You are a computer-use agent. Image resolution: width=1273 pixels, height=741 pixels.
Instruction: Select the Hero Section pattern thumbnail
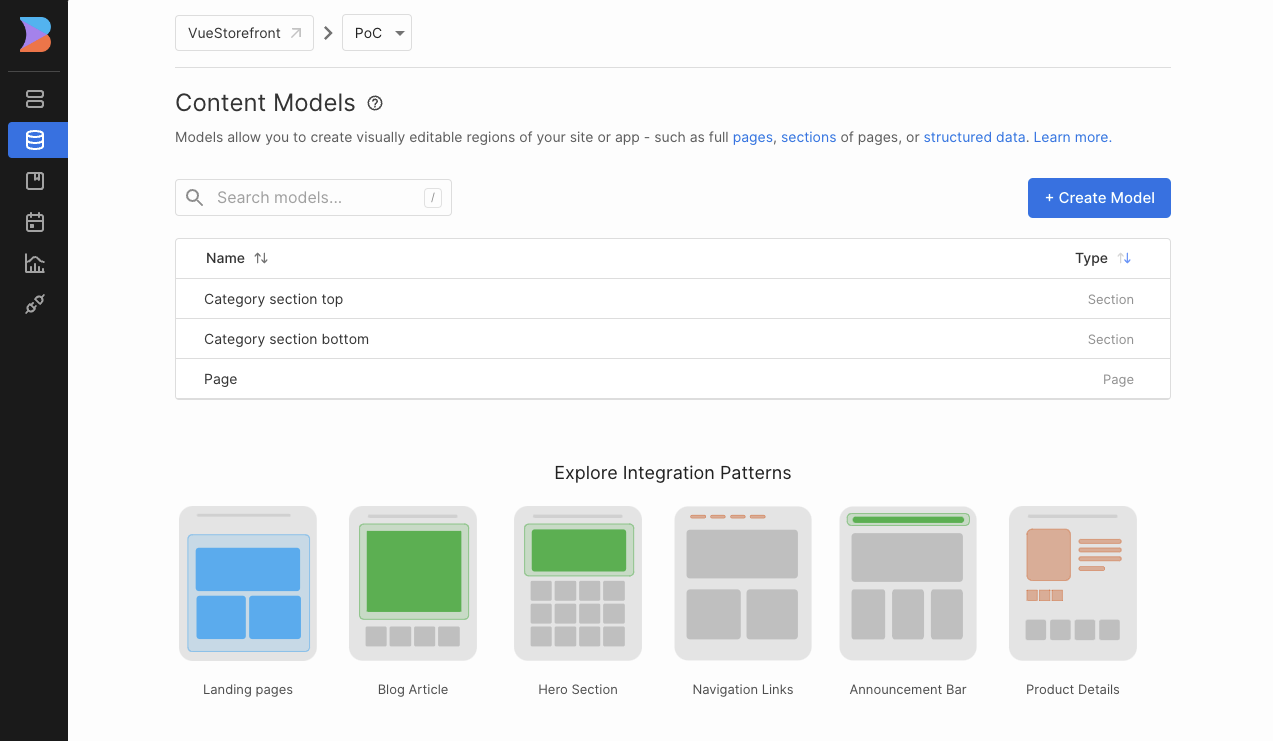point(578,583)
